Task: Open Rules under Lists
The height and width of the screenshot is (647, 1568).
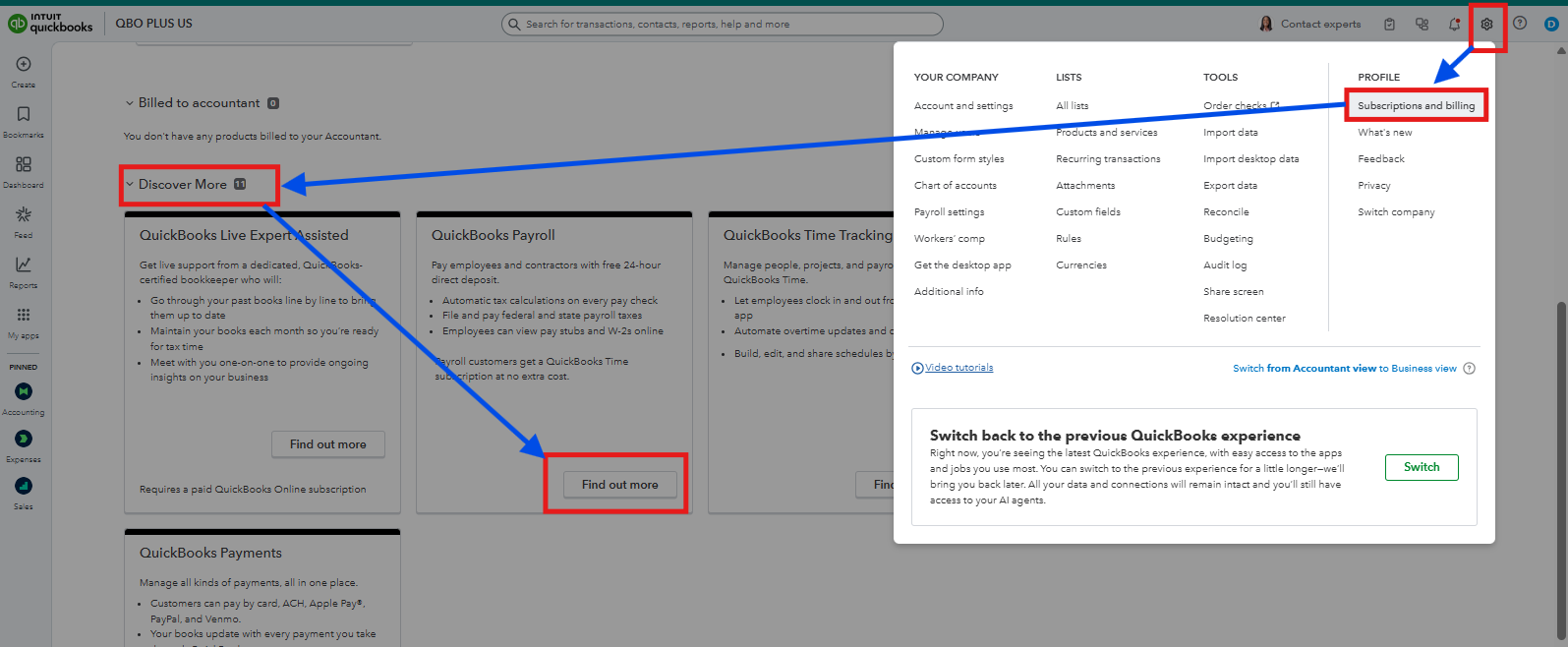Action: coord(1069,239)
